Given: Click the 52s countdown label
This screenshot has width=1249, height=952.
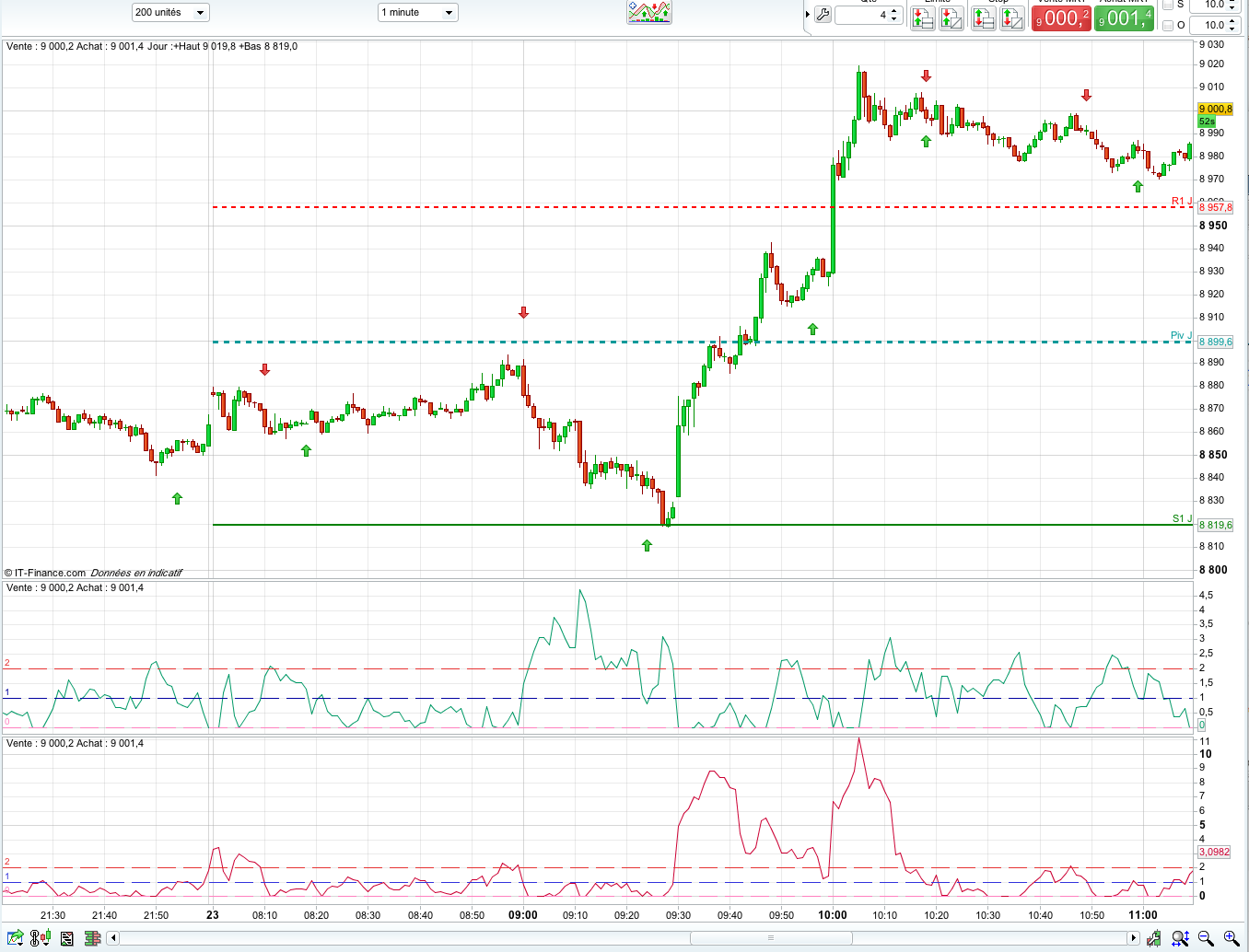Looking at the screenshot, I should tap(1207, 122).
